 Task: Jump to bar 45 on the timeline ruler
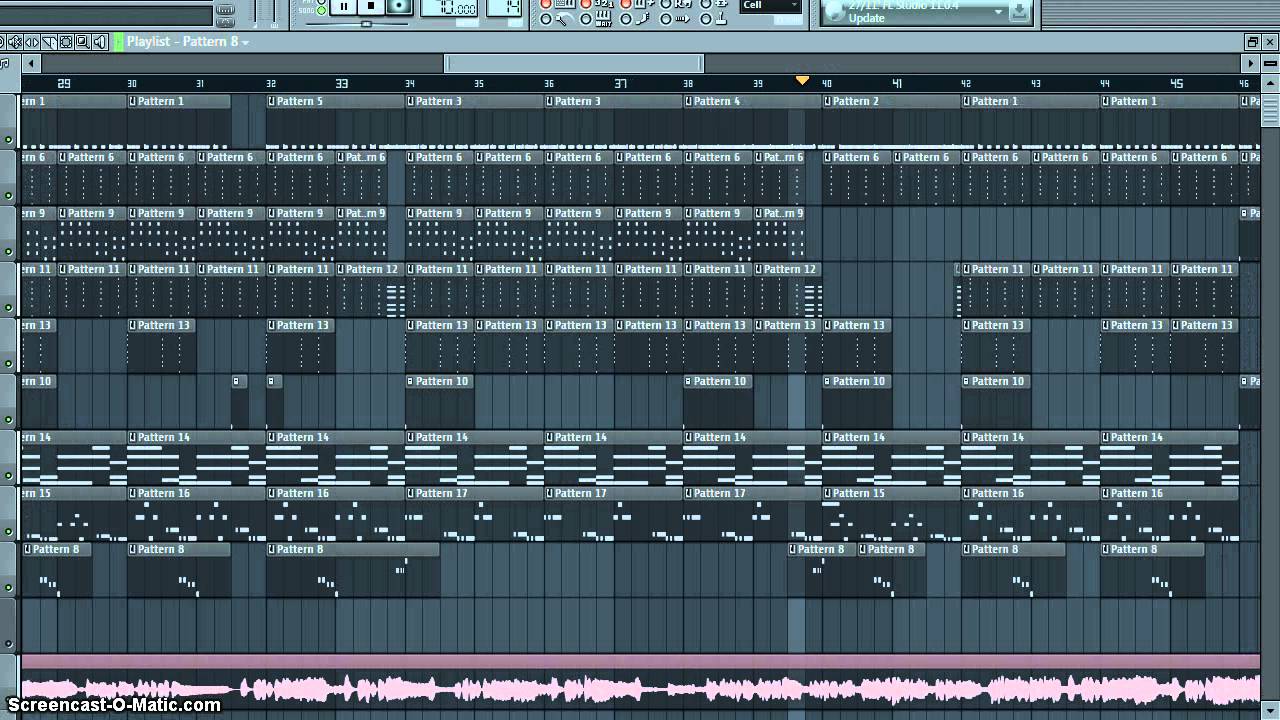pyautogui.click(x=1176, y=84)
